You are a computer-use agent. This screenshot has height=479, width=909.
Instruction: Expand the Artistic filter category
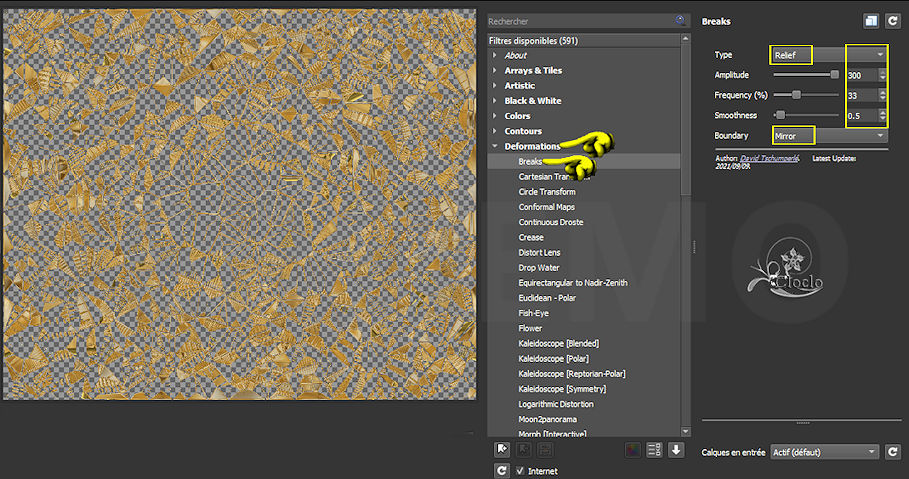pyautogui.click(x=495, y=86)
